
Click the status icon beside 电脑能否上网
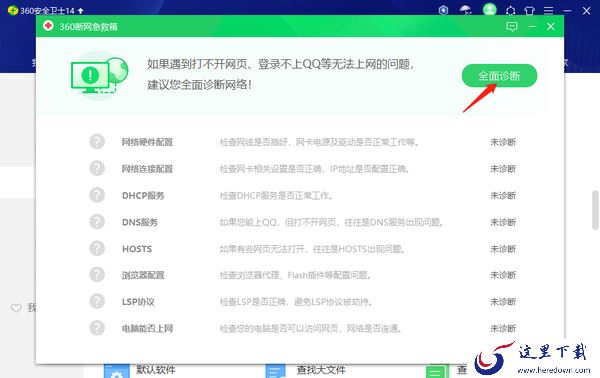pyautogui.click(x=97, y=328)
